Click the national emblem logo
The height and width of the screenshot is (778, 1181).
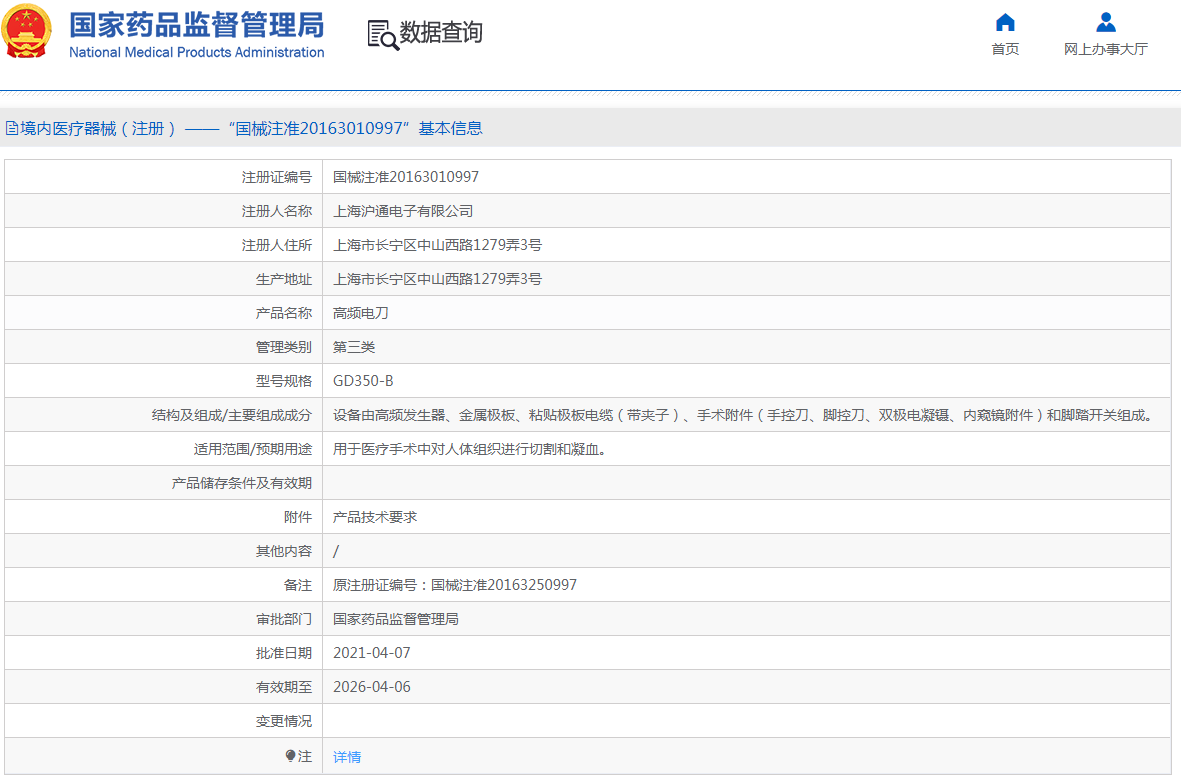point(27,32)
